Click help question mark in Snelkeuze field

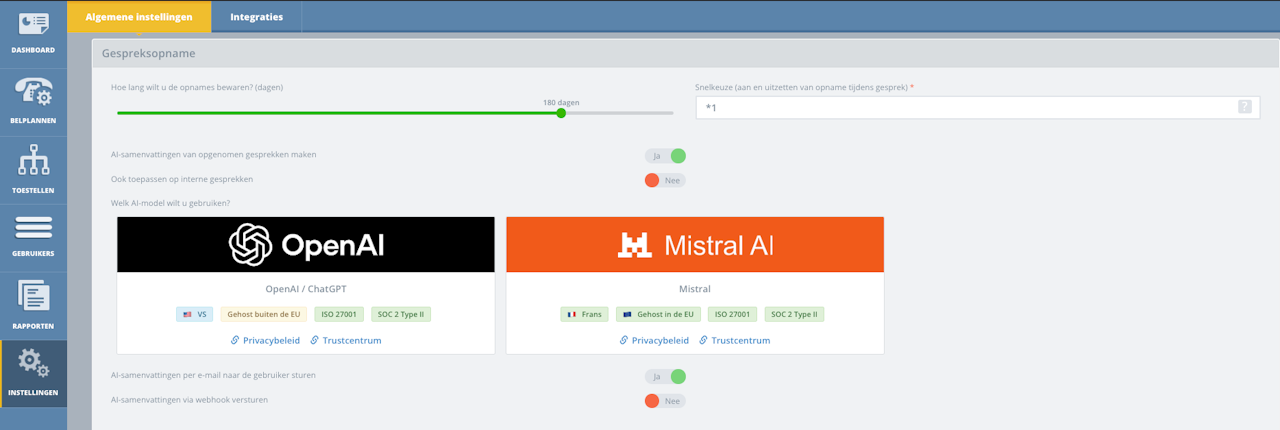click(1245, 107)
